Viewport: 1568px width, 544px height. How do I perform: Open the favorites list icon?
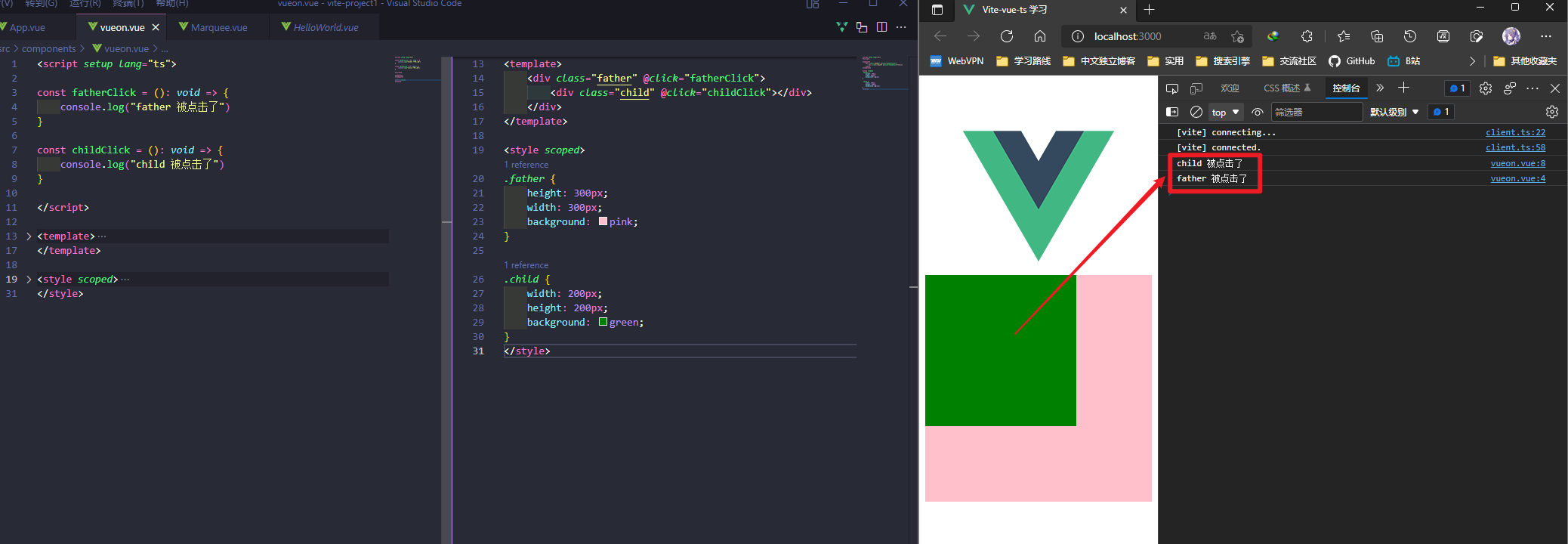1344,36
